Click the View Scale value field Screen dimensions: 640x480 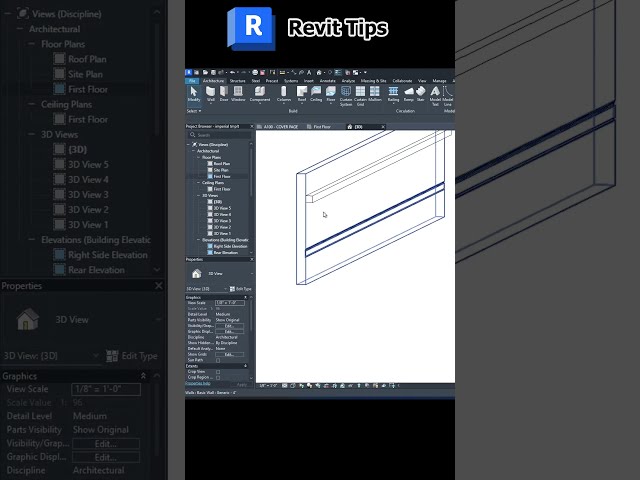click(x=230, y=303)
